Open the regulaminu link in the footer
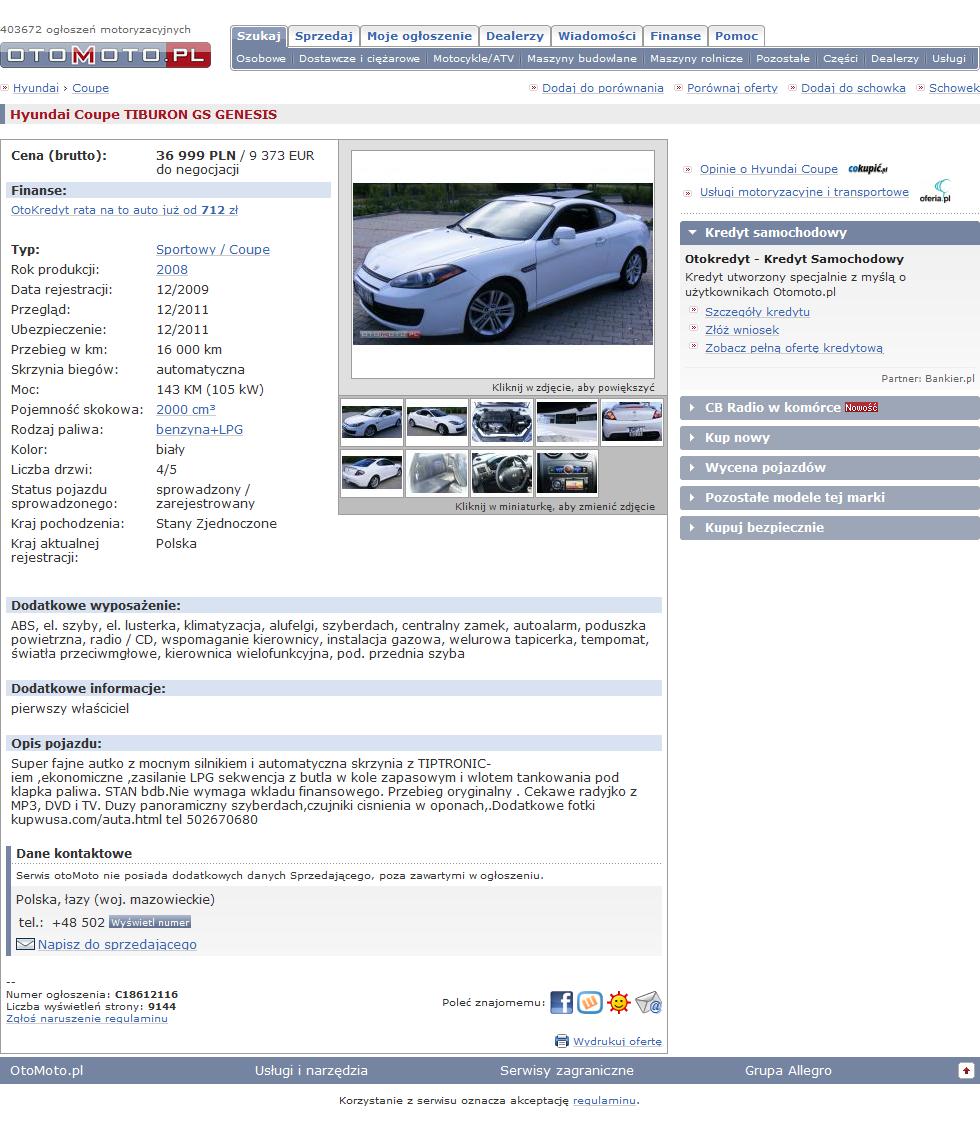 click(x=605, y=1100)
